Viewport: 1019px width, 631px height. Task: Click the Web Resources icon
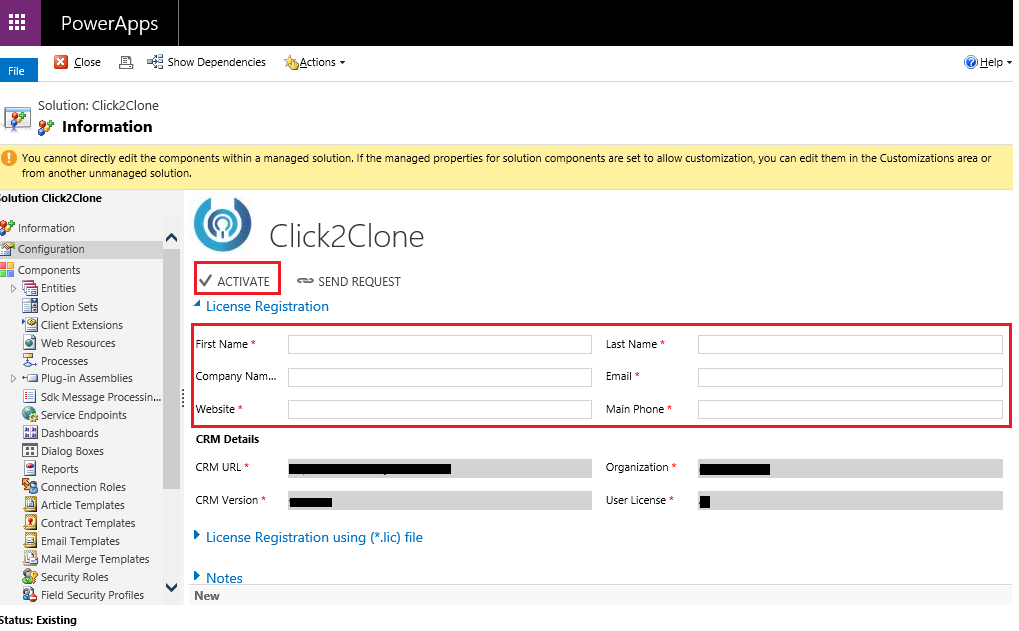tap(30, 342)
